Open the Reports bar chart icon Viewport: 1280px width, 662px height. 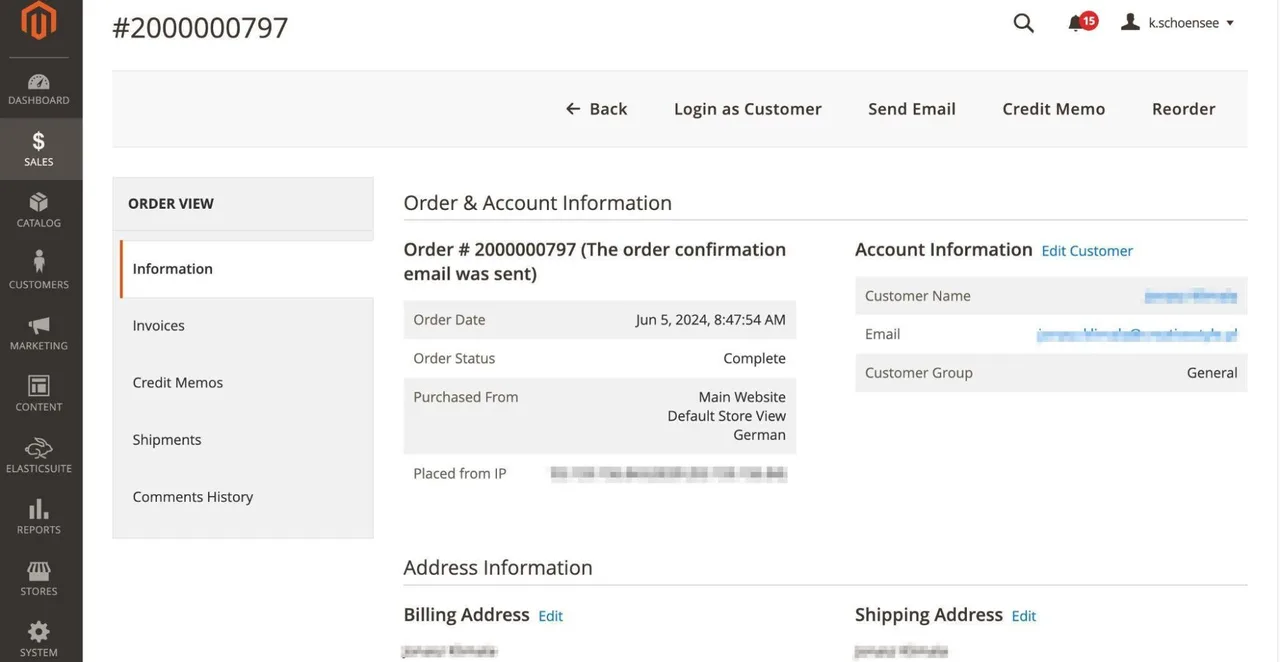point(39,509)
